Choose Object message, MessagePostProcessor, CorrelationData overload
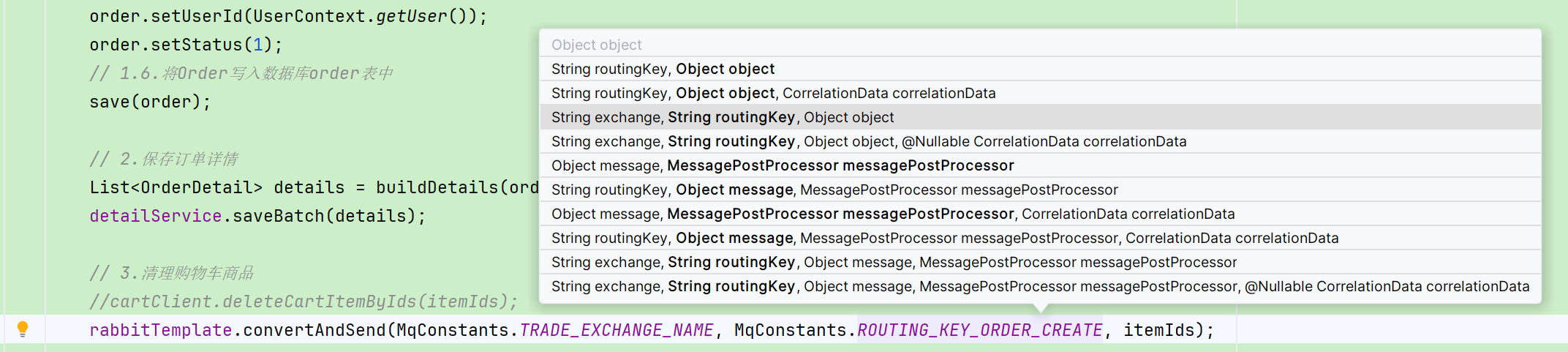 1040,214
